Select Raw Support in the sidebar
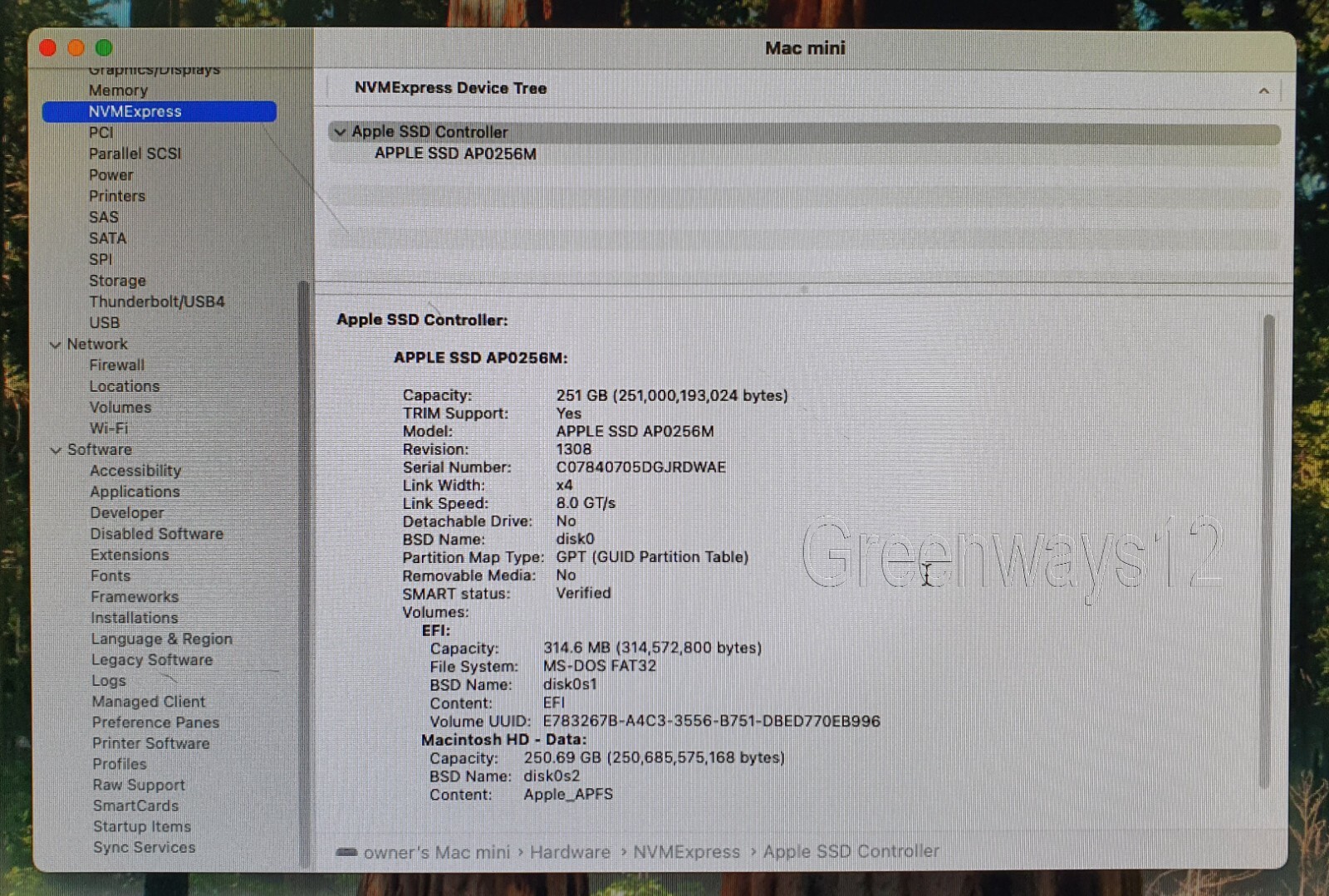This screenshot has width=1329, height=896. 139,785
